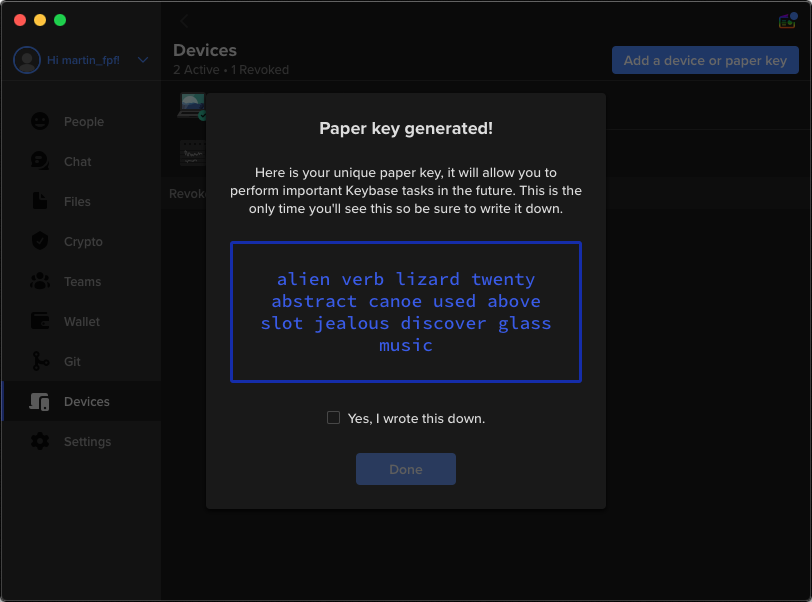
Task: Click the 'Hi martin_fpf!' username text
Action: click(83, 60)
